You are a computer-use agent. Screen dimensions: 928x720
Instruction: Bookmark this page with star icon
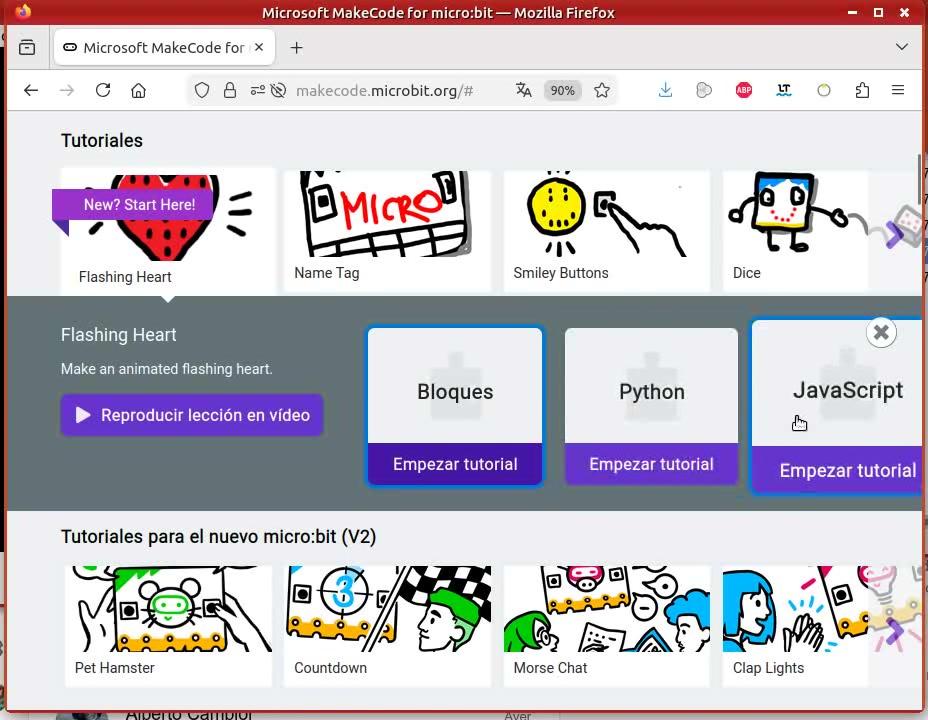tap(602, 90)
